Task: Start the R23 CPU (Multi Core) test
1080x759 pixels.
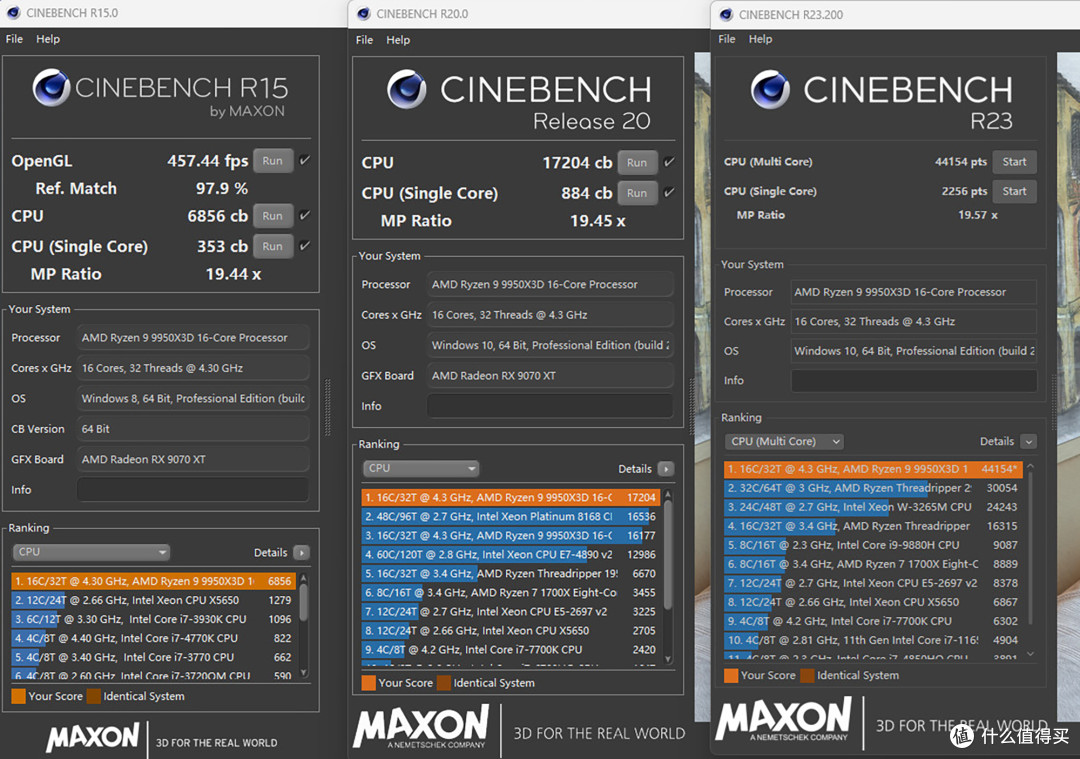Action: 1014,162
